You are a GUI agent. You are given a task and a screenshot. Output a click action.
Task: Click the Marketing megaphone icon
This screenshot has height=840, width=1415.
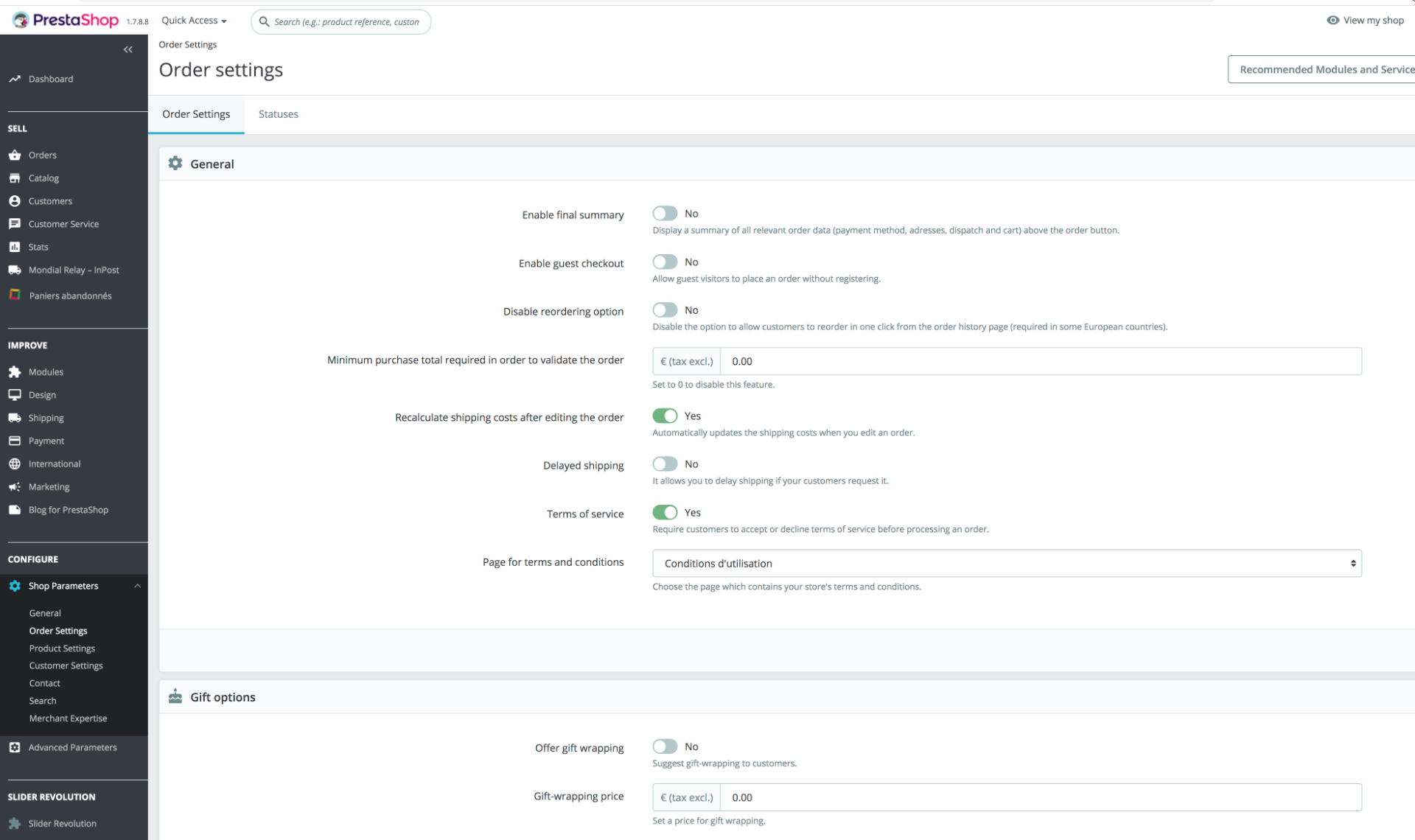[x=15, y=486]
